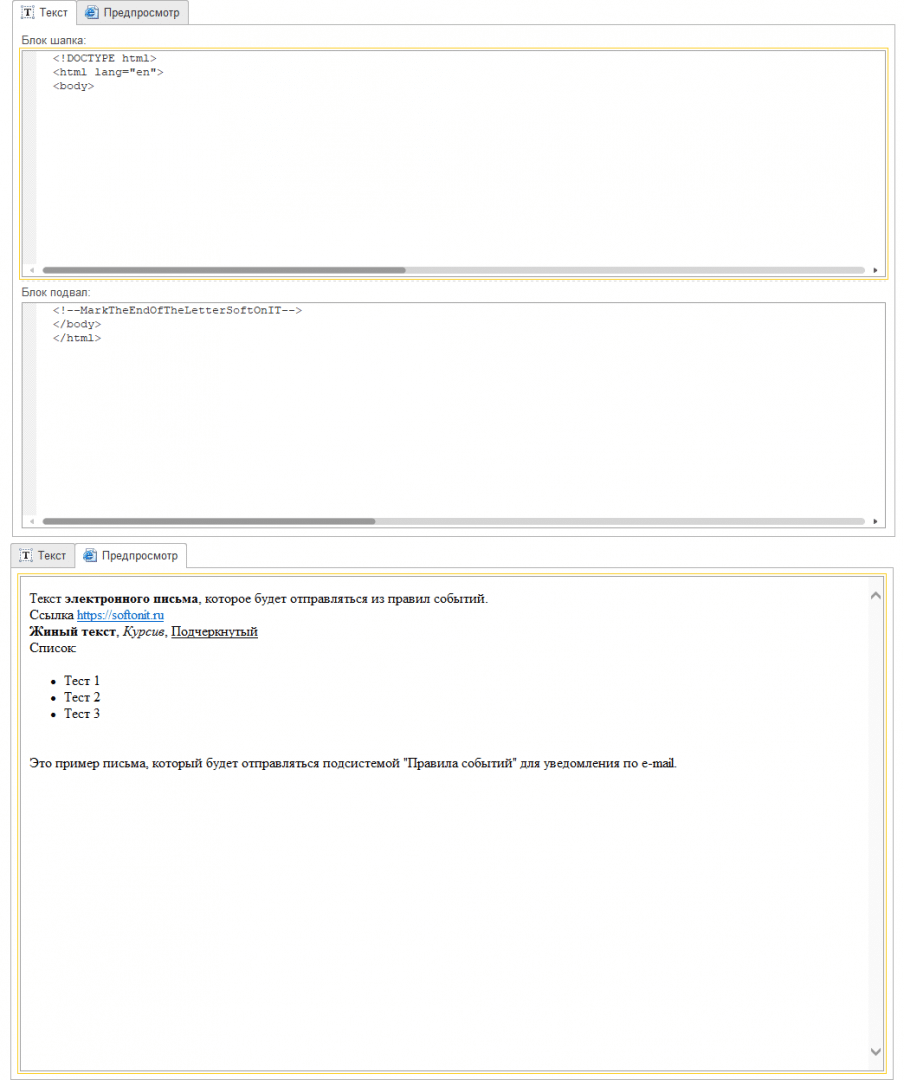904x1080 pixels.
Task: Click the Блок подвал horizontal scrollbar thumb
Action: pos(208,521)
